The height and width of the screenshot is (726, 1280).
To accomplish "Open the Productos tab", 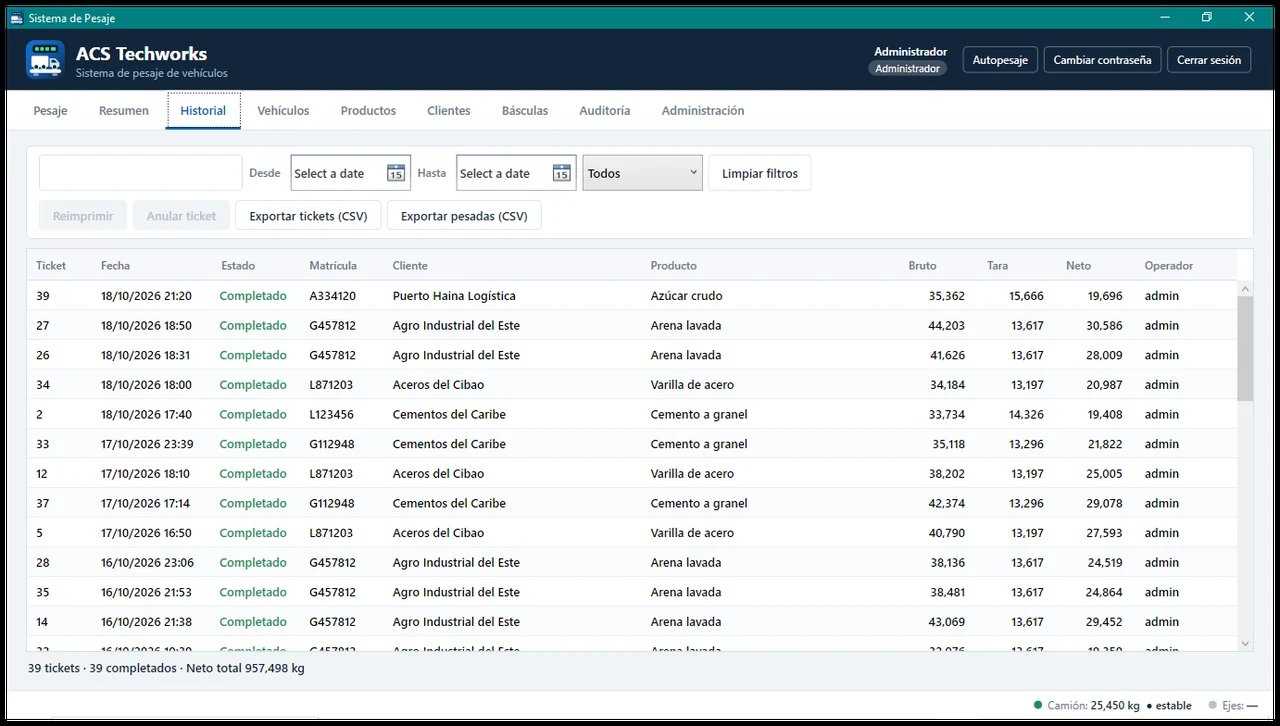I will tap(368, 110).
